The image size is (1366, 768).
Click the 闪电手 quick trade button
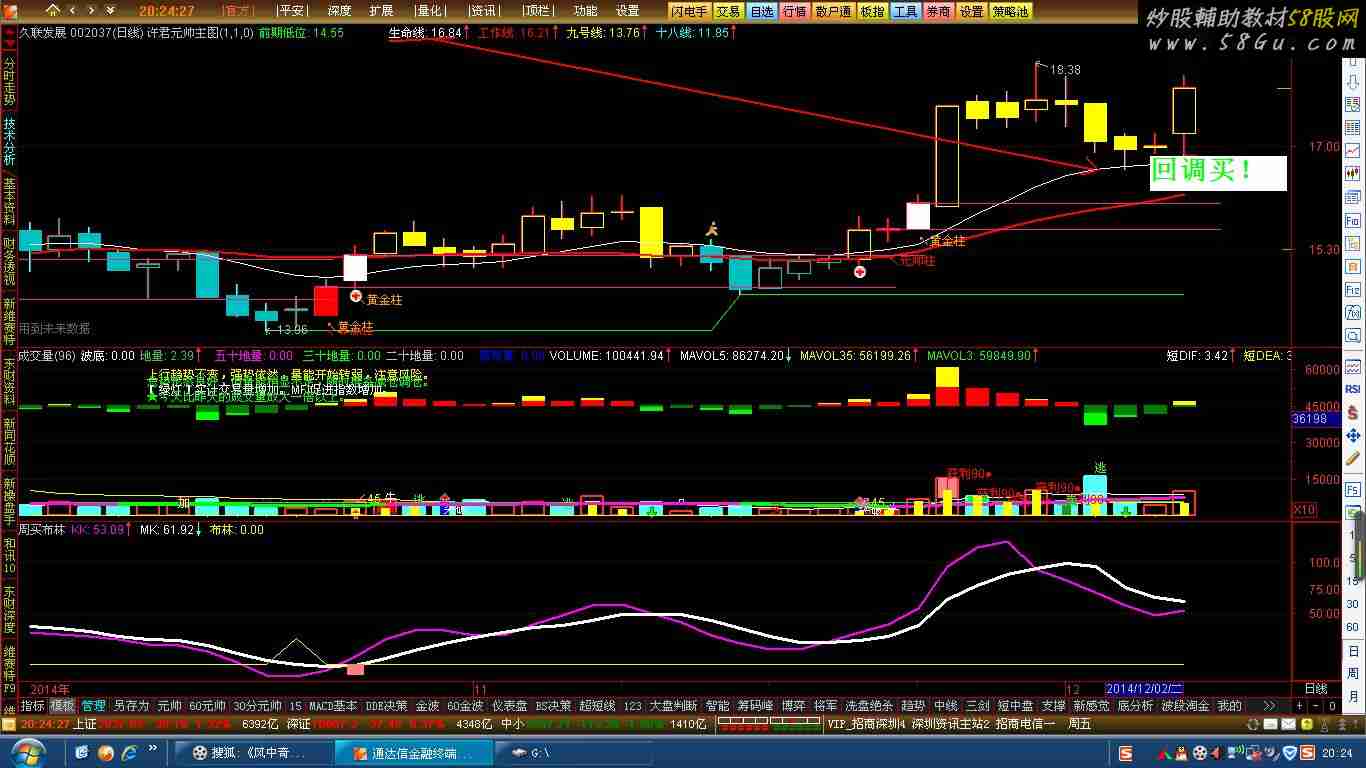point(690,11)
